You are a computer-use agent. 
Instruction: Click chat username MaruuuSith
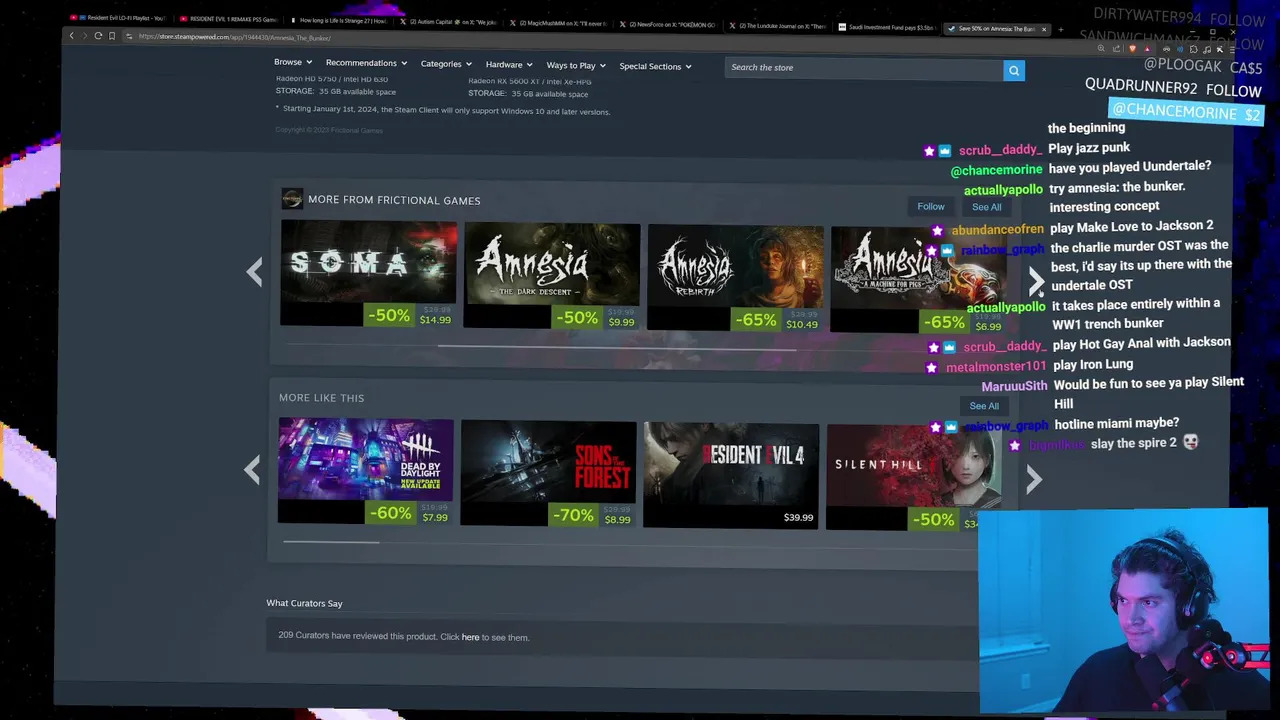click(x=1014, y=387)
